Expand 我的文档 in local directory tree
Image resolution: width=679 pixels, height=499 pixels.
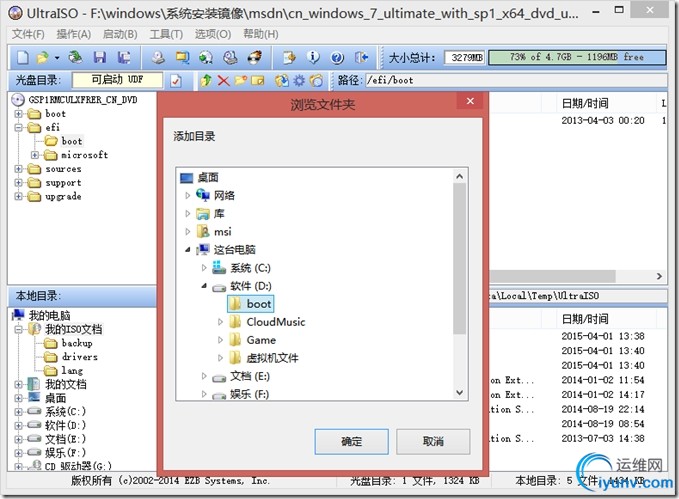tap(18, 384)
